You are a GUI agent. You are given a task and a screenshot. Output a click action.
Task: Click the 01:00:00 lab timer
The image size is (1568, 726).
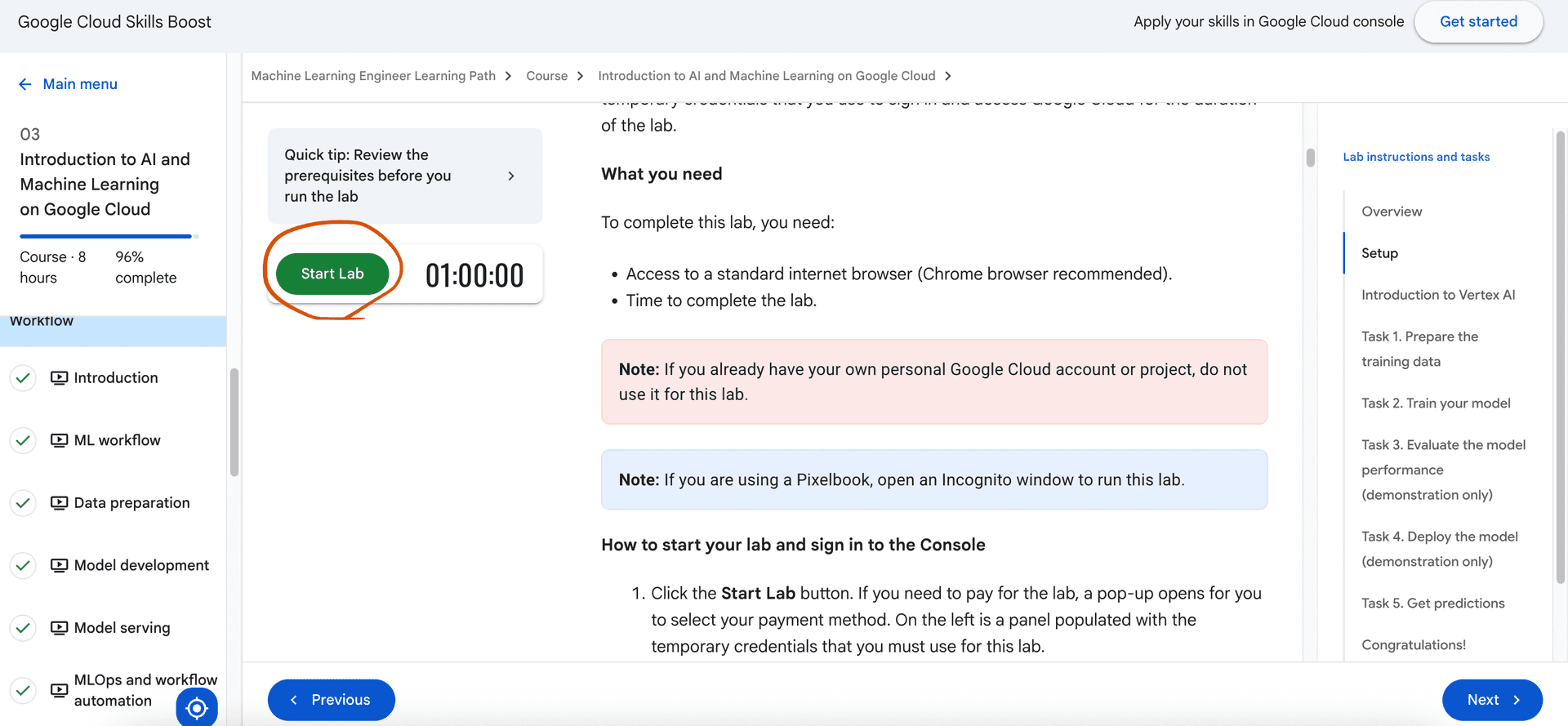tap(474, 275)
